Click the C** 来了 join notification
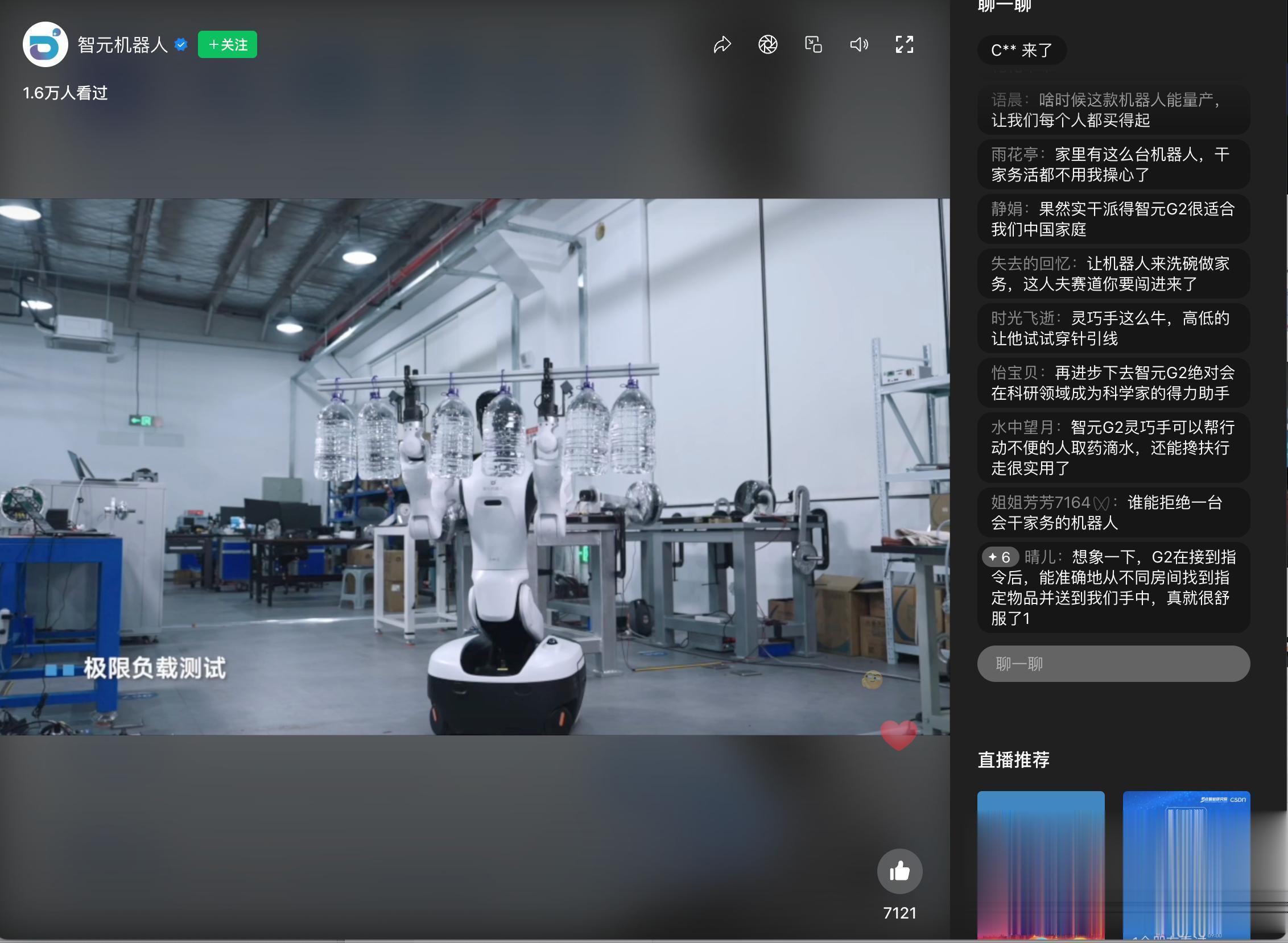 click(1021, 50)
